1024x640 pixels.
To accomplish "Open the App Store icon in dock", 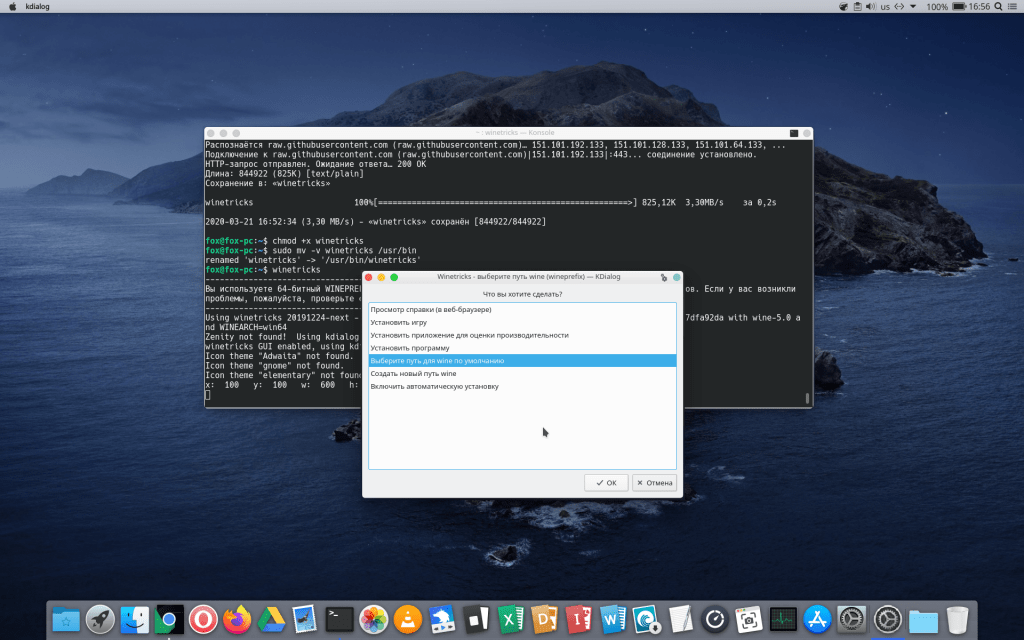I will (x=818, y=619).
